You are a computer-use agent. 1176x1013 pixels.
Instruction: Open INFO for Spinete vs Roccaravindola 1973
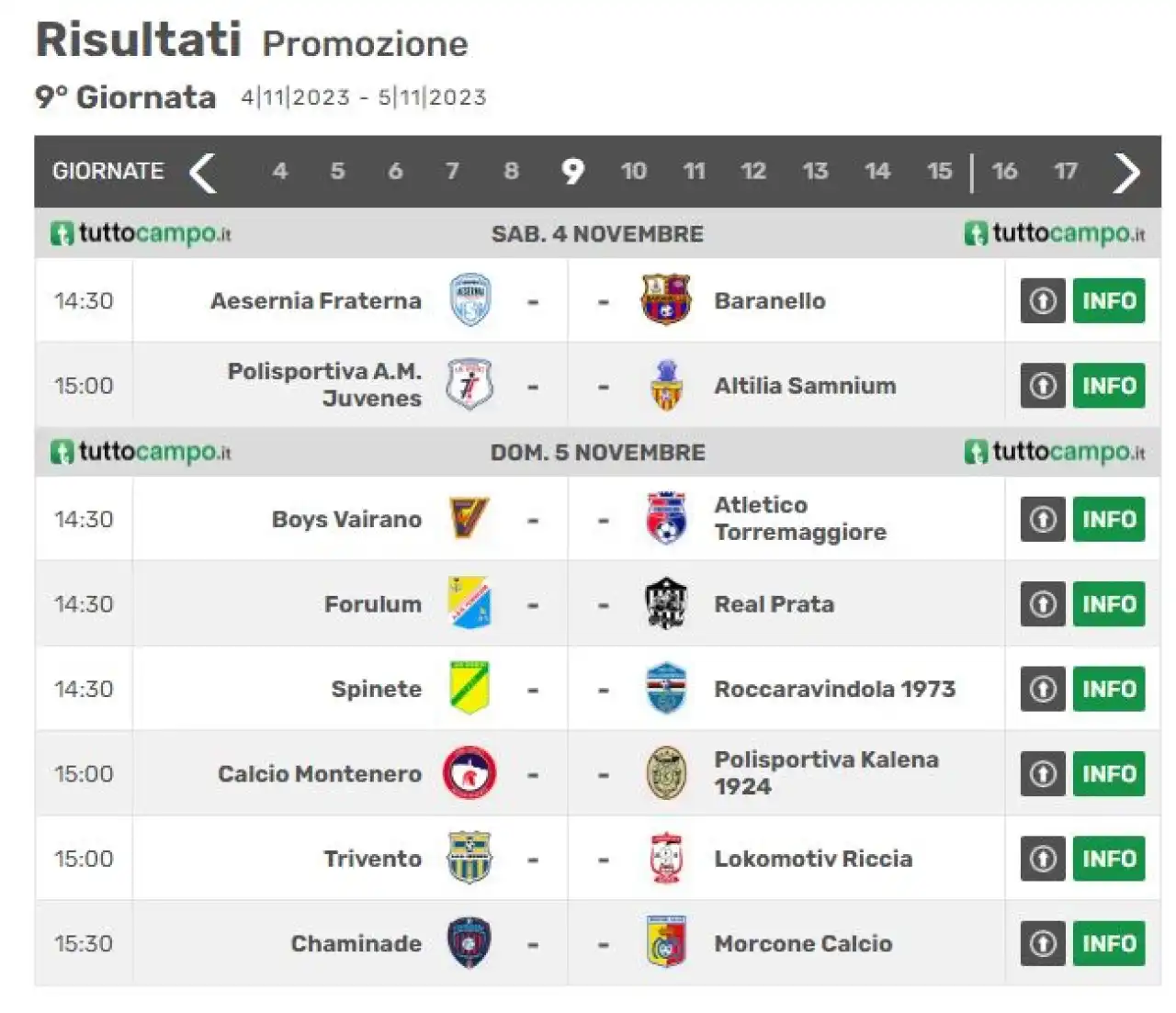[x=1109, y=689]
